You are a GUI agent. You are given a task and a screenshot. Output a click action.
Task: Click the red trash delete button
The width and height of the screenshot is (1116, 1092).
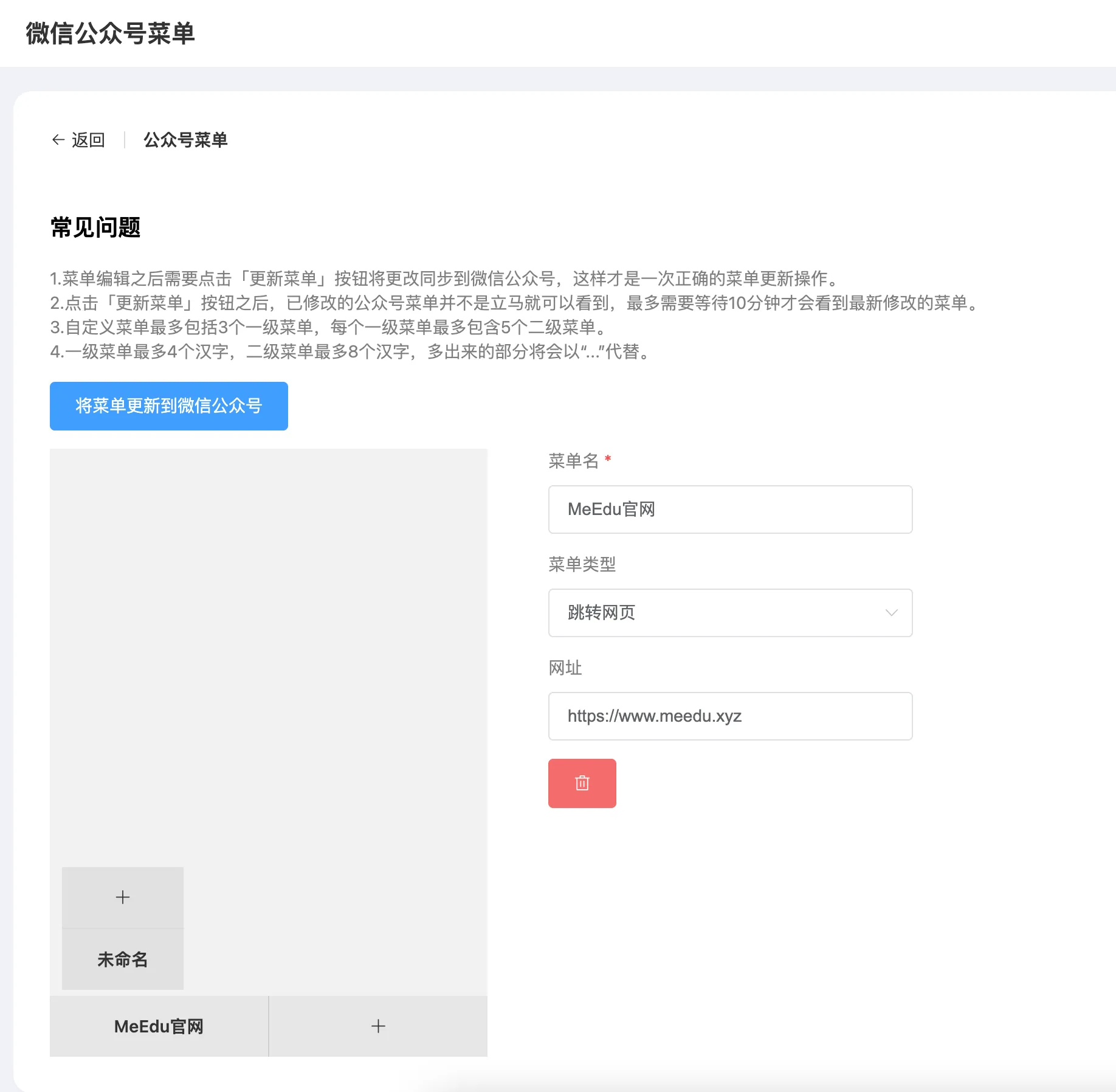(582, 783)
